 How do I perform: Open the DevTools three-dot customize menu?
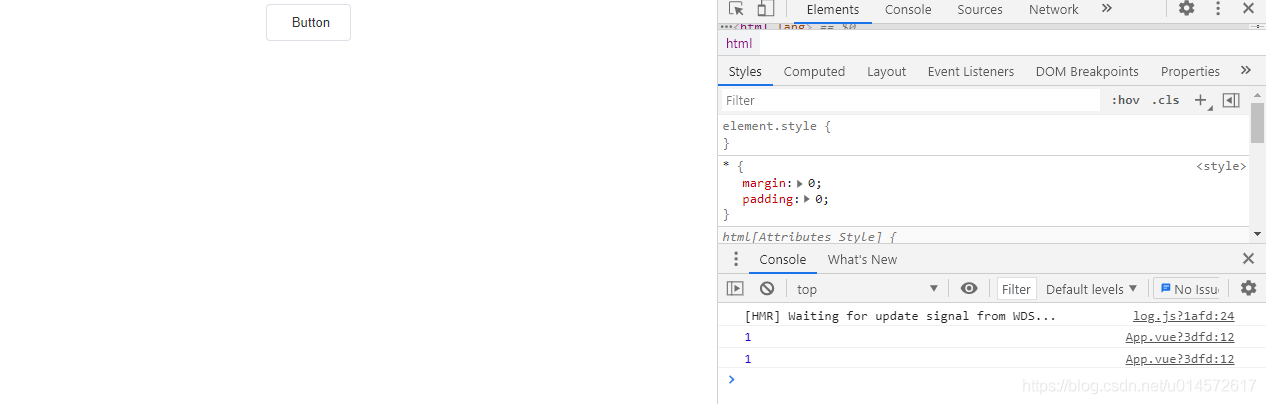coord(1218,9)
